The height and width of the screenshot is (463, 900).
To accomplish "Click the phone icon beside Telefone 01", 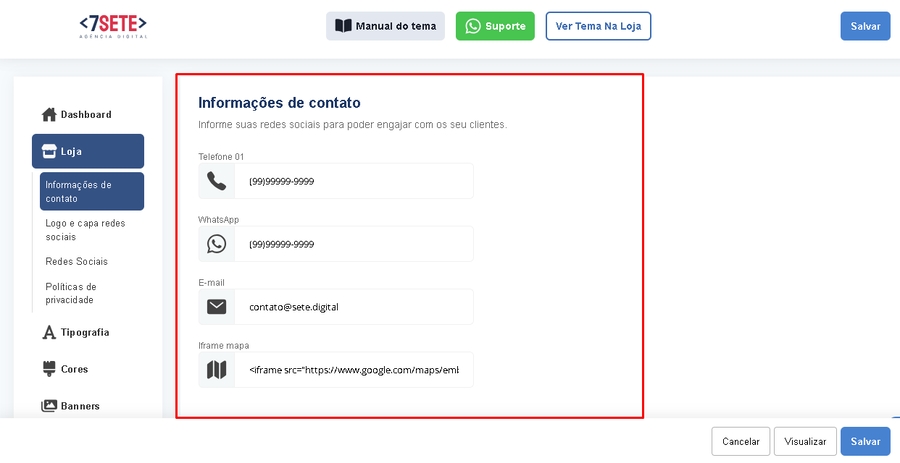I will (217, 181).
